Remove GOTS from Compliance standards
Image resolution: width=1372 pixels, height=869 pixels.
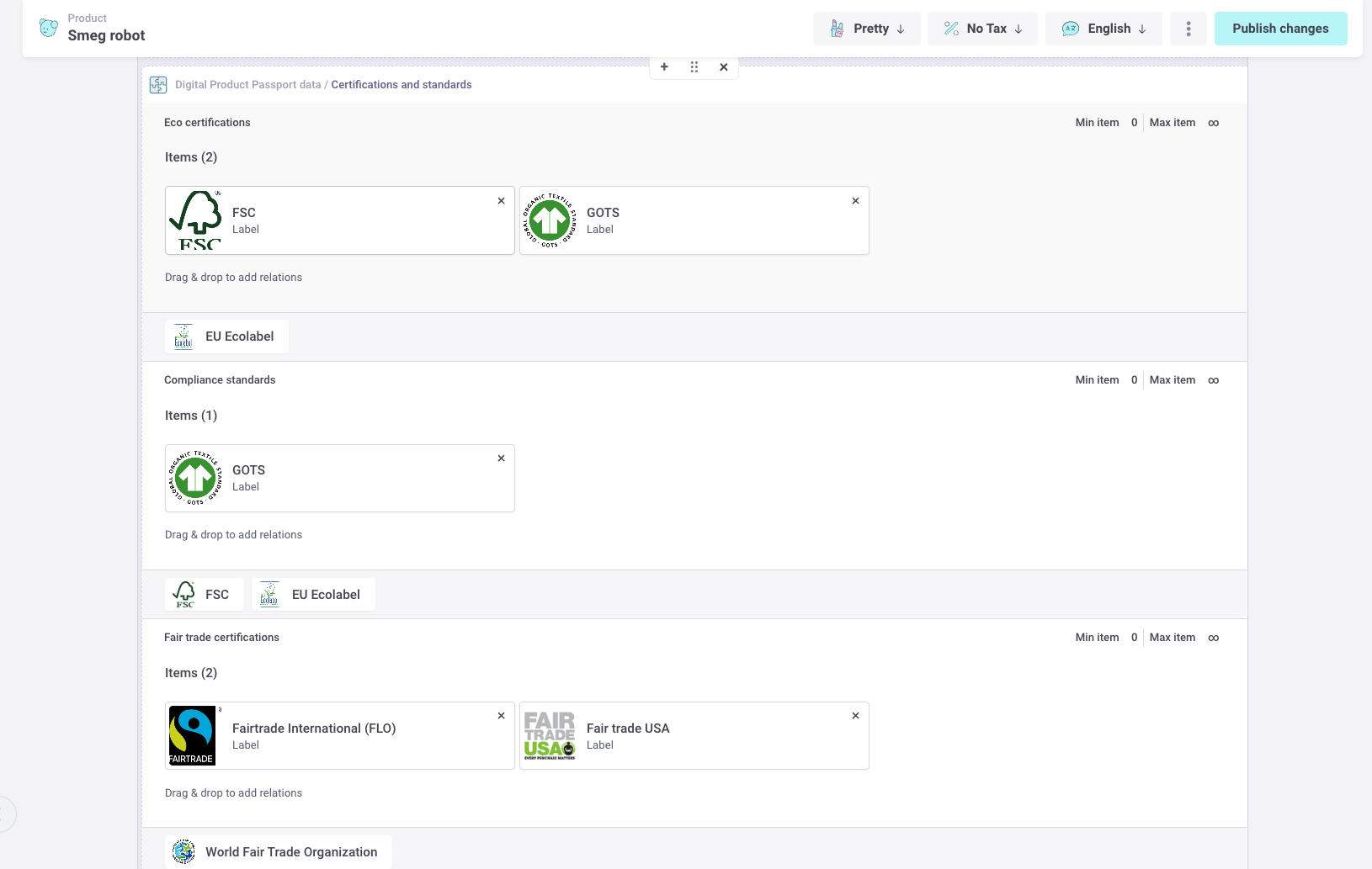pos(501,458)
